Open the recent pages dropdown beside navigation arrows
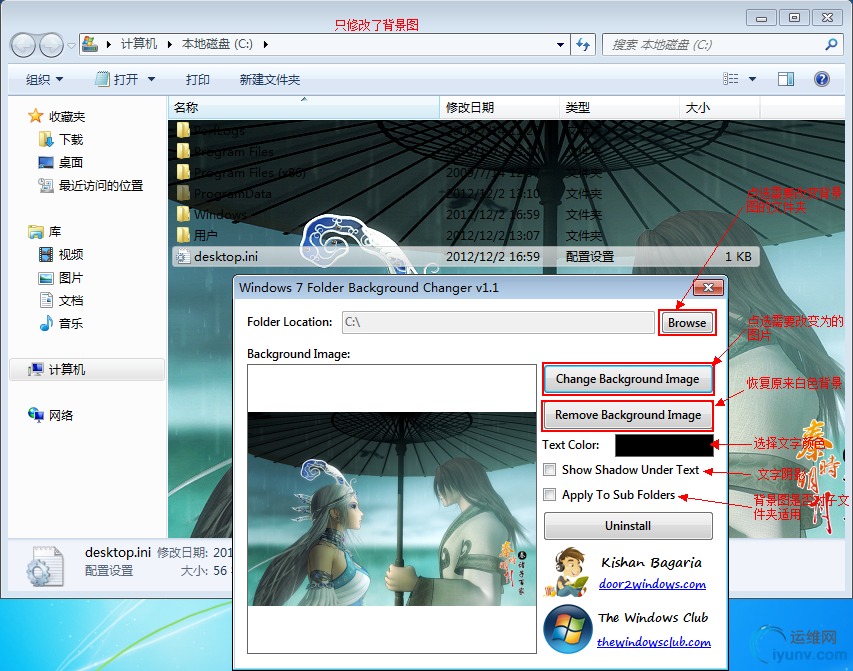The height and width of the screenshot is (671, 853). (x=71, y=45)
